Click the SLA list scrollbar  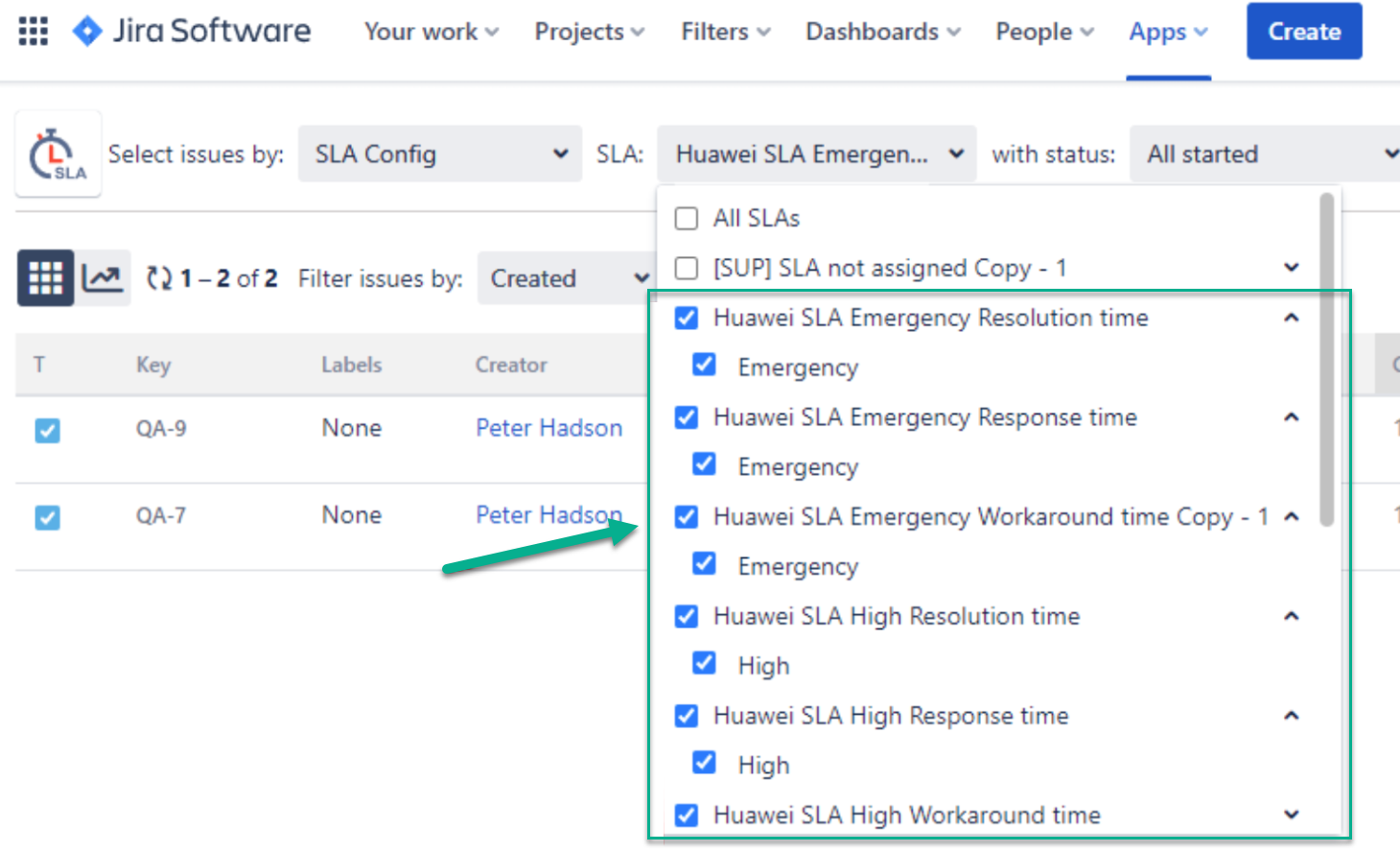(x=1327, y=360)
